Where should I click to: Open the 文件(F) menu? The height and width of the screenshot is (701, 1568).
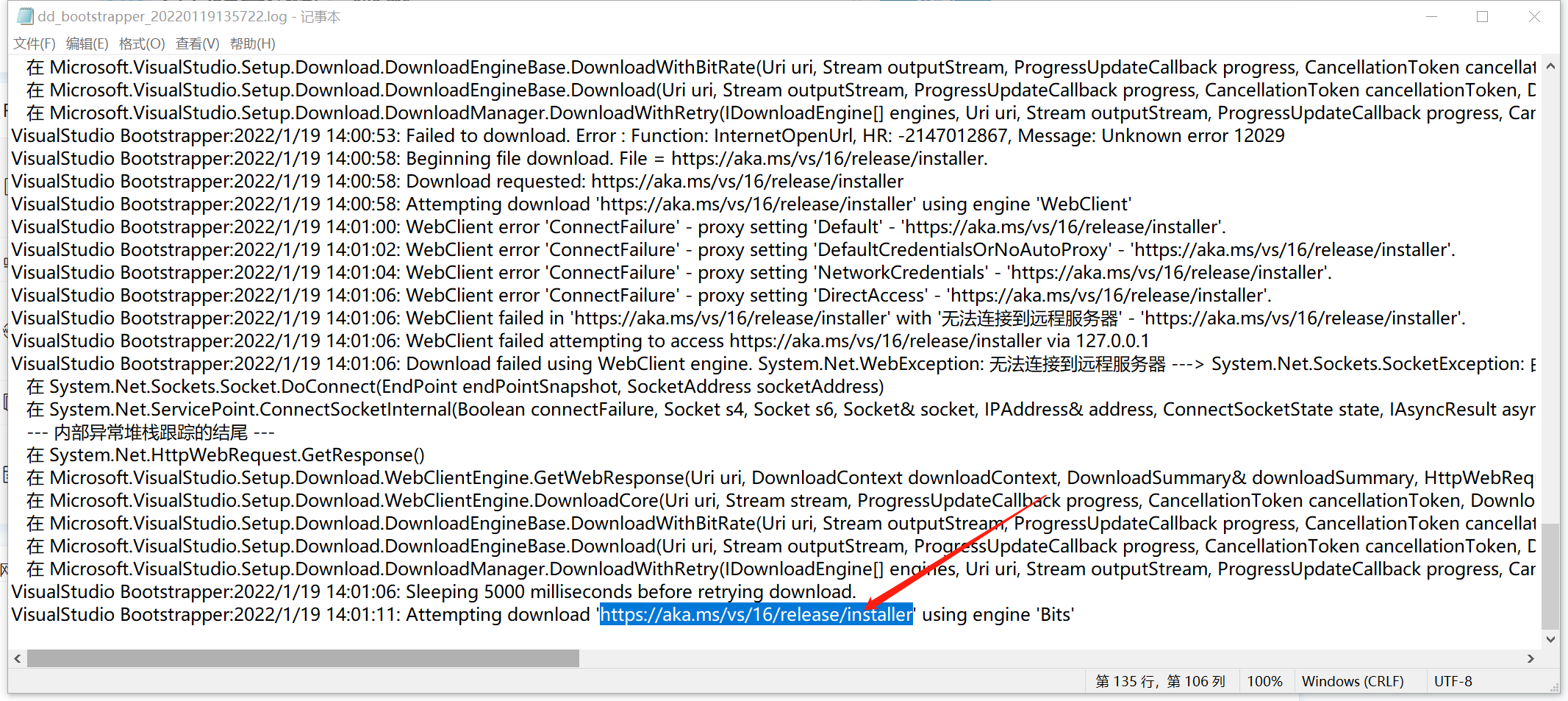35,43
